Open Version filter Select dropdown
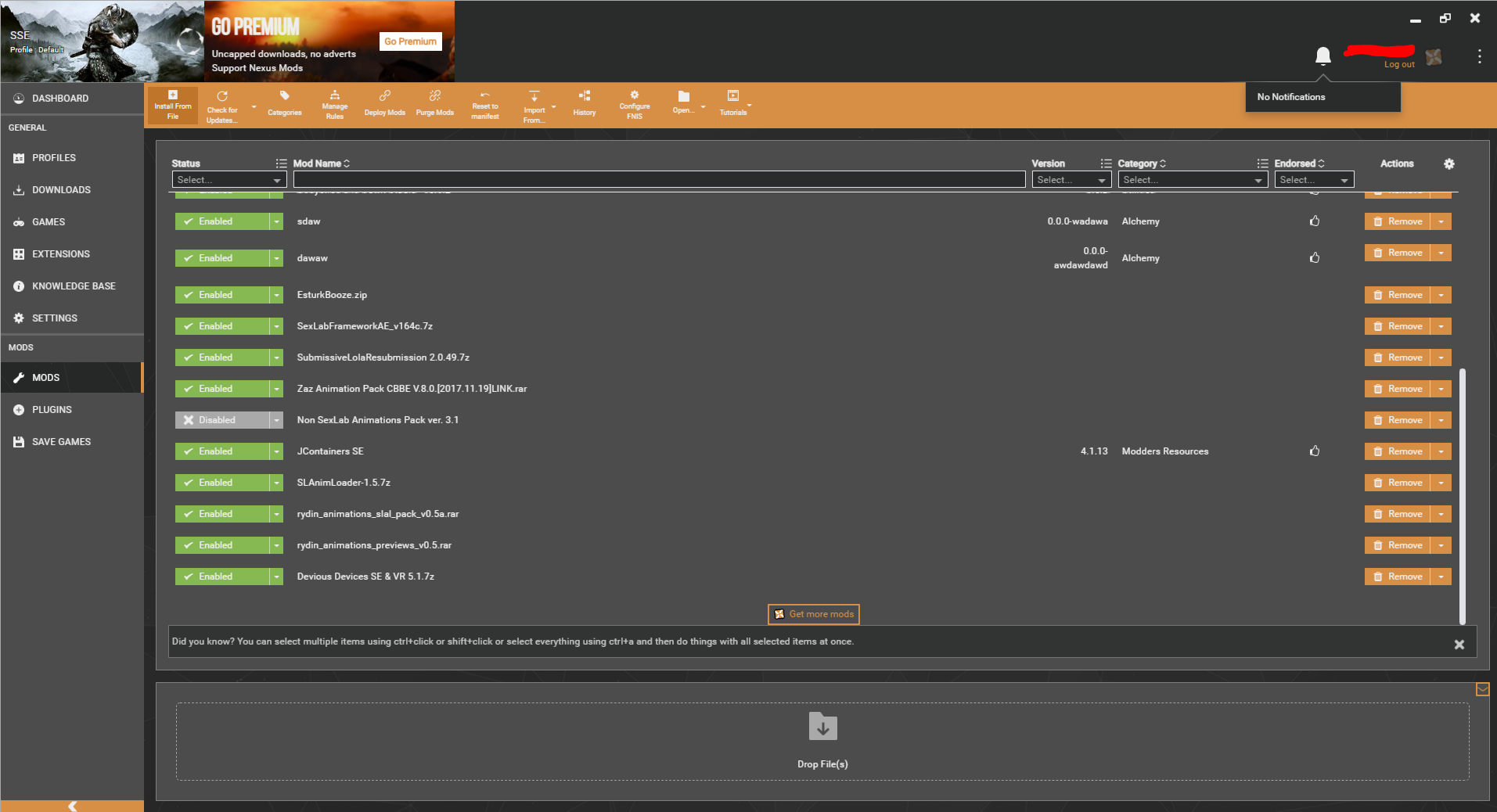Viewport: 1497px width, 812px height. (1071, 180)
